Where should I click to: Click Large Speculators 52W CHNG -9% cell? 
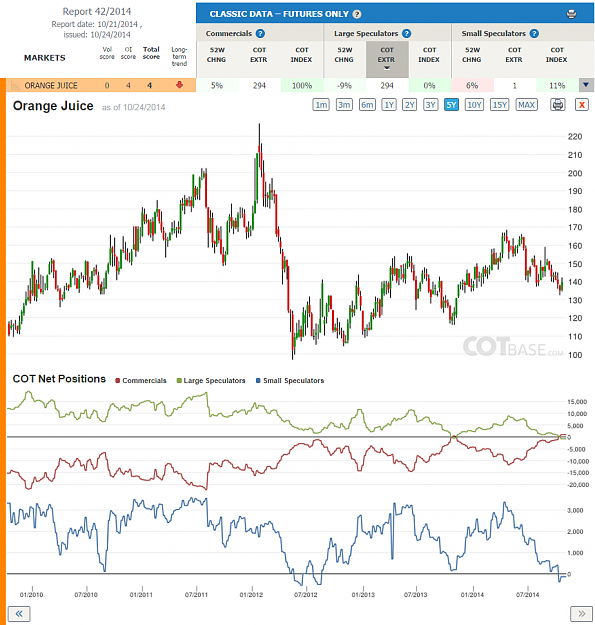[344, 85]
